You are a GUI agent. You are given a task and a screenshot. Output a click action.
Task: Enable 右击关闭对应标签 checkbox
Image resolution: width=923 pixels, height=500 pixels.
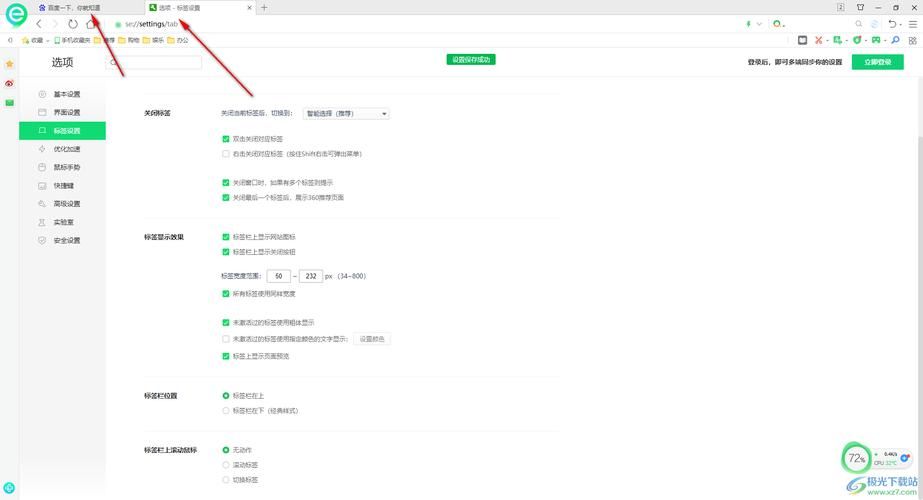pyautogui.click(x=225, y=154)
